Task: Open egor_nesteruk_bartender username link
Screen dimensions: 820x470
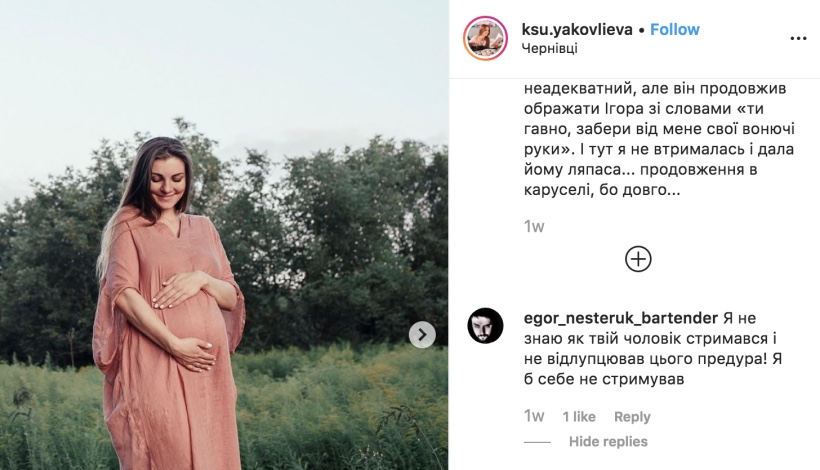Action: [x=621, y=318]
